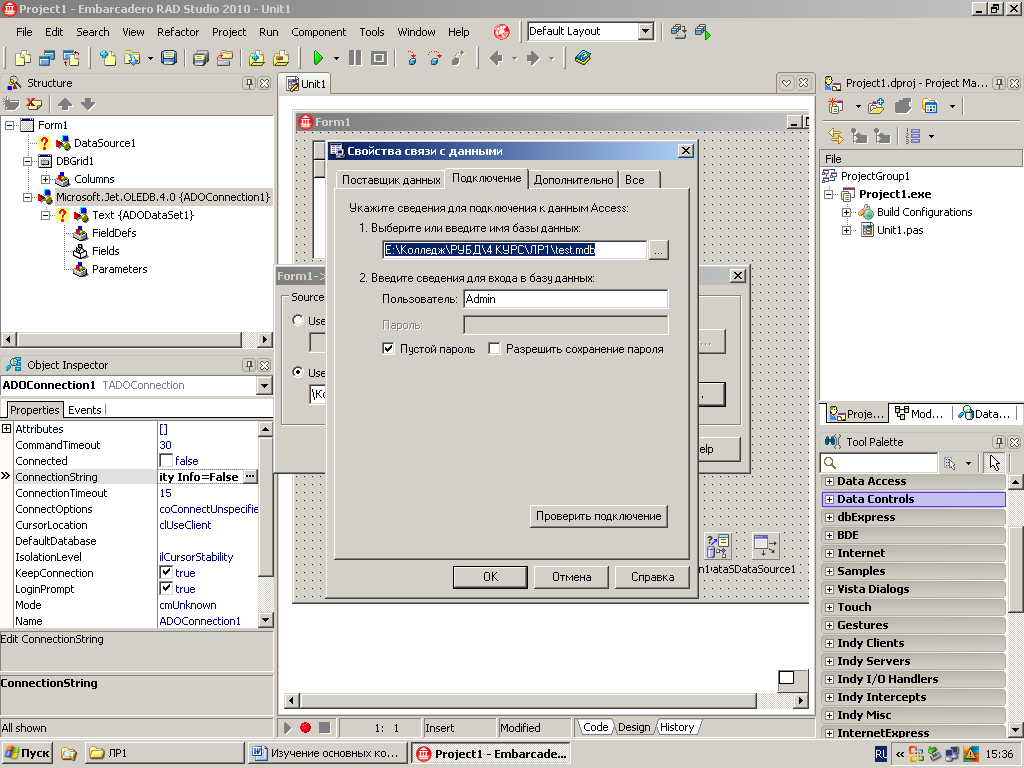Click the database browse ellipsis button
1024x768 pixels.
pyautogui.click(x=659, y=250)
